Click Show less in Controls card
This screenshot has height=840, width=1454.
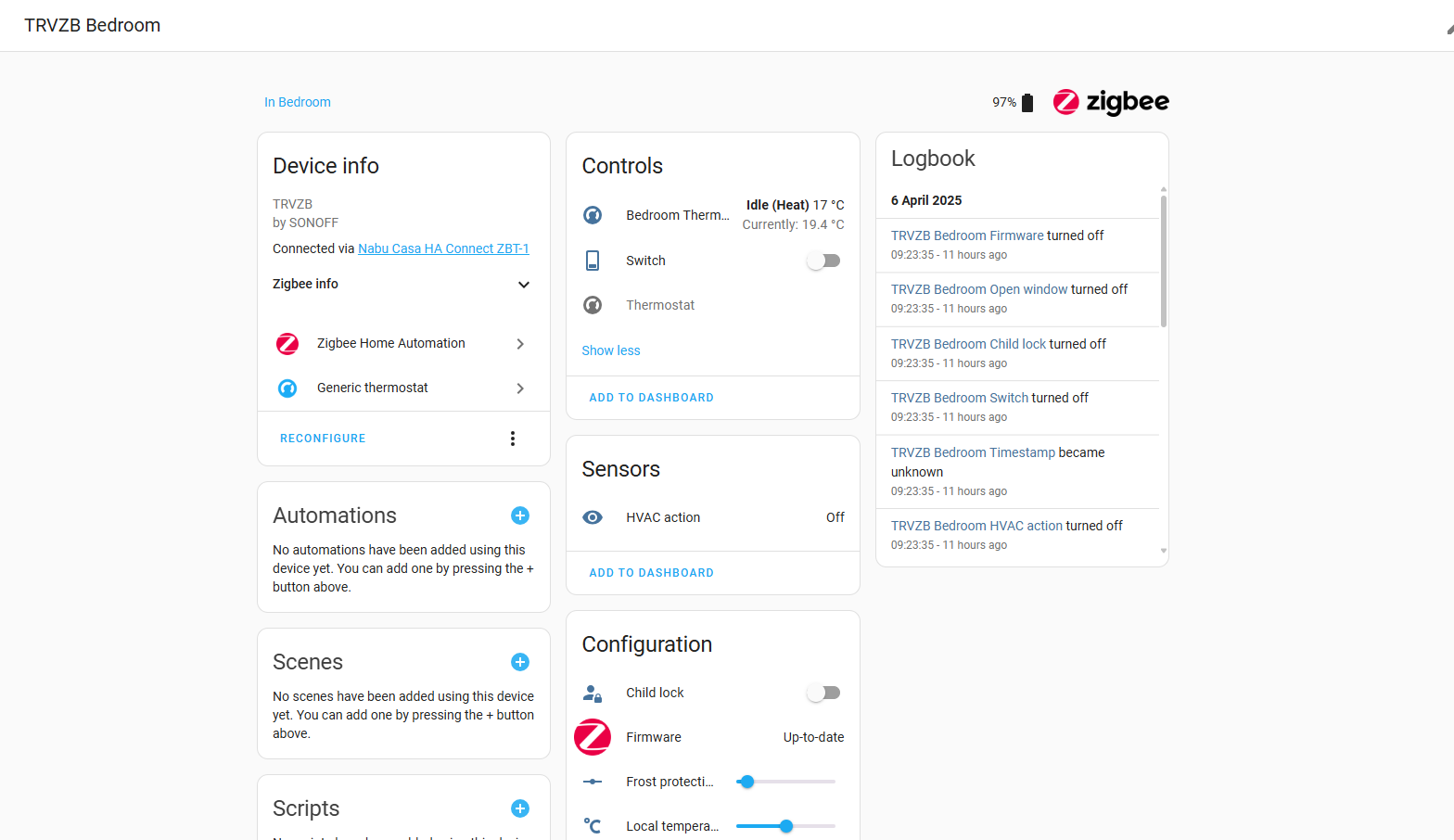(x=611, y=350)
